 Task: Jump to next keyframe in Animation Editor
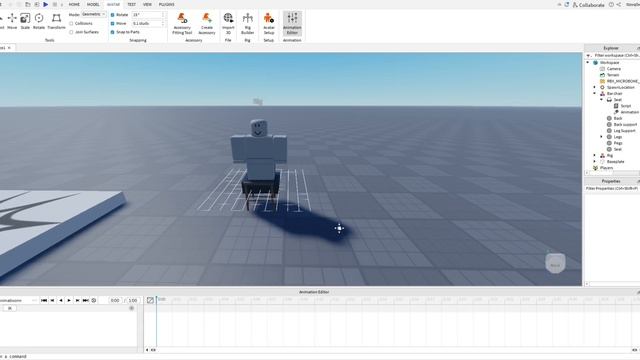click(x=77, y=300)
